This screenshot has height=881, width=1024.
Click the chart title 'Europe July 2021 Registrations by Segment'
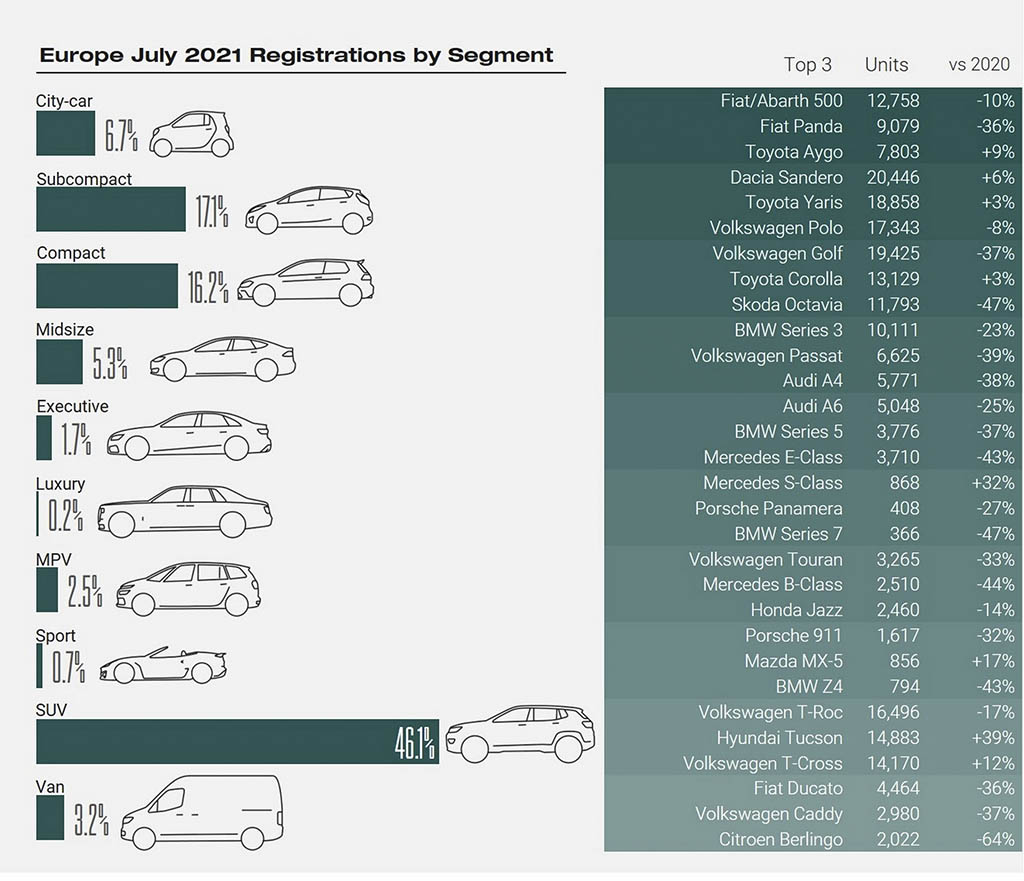(x=296, y=55)
